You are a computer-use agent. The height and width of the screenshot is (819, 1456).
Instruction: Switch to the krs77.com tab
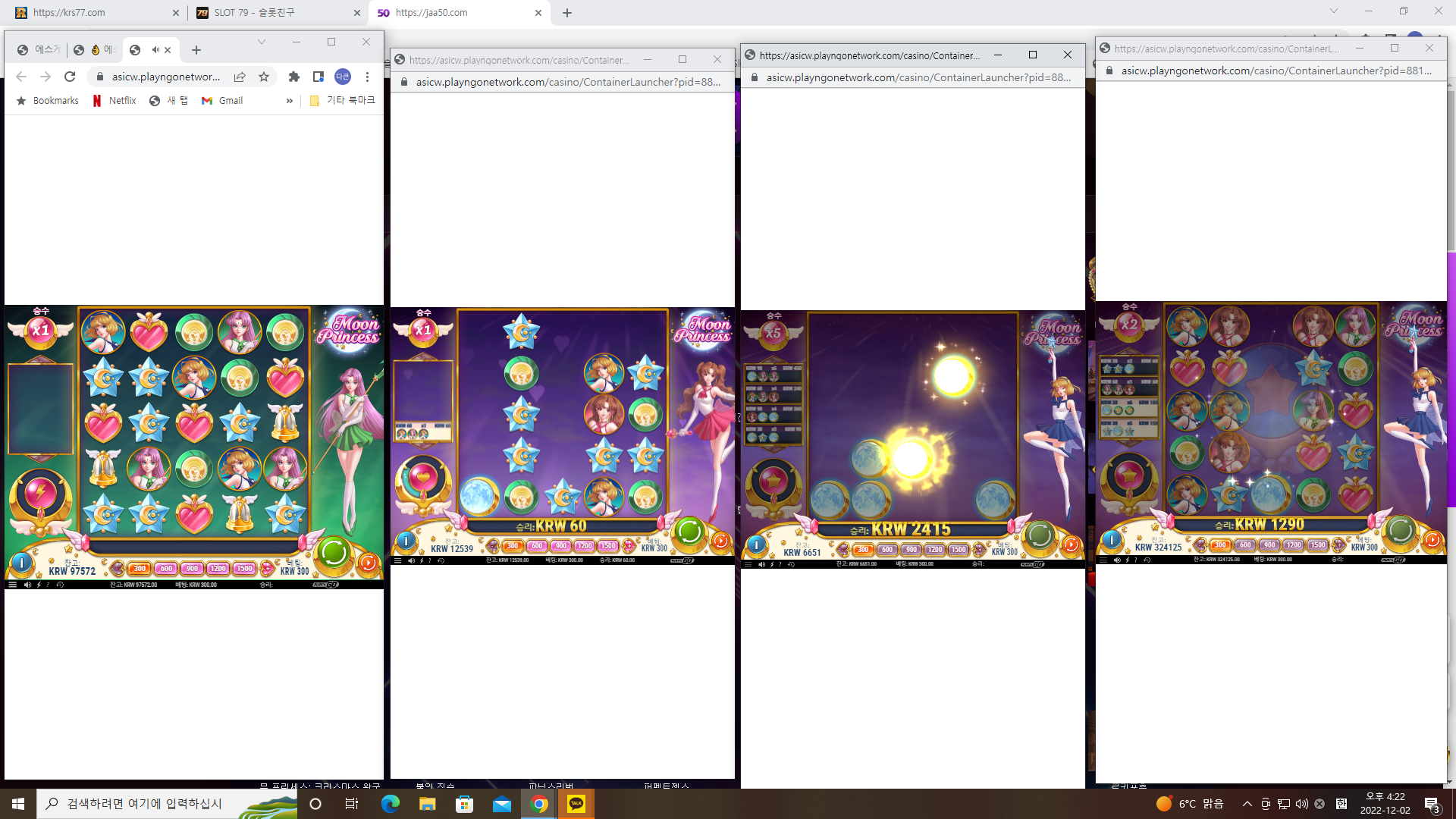click(96, 13)
